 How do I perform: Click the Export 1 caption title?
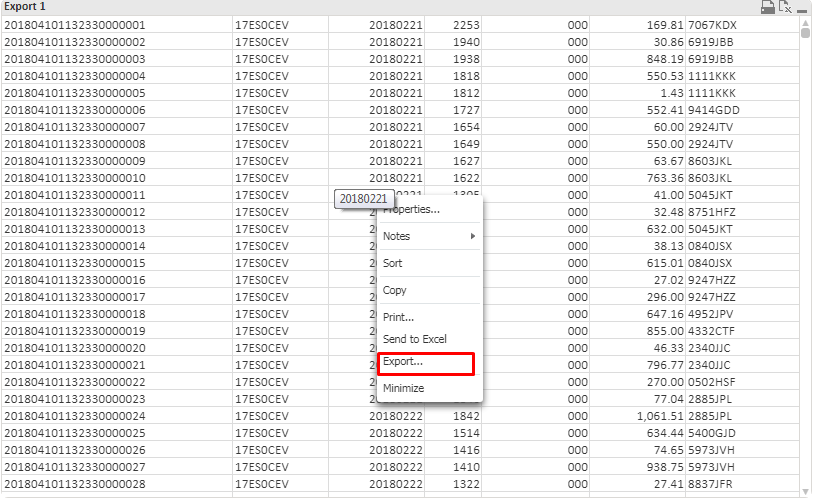point(24,6)
